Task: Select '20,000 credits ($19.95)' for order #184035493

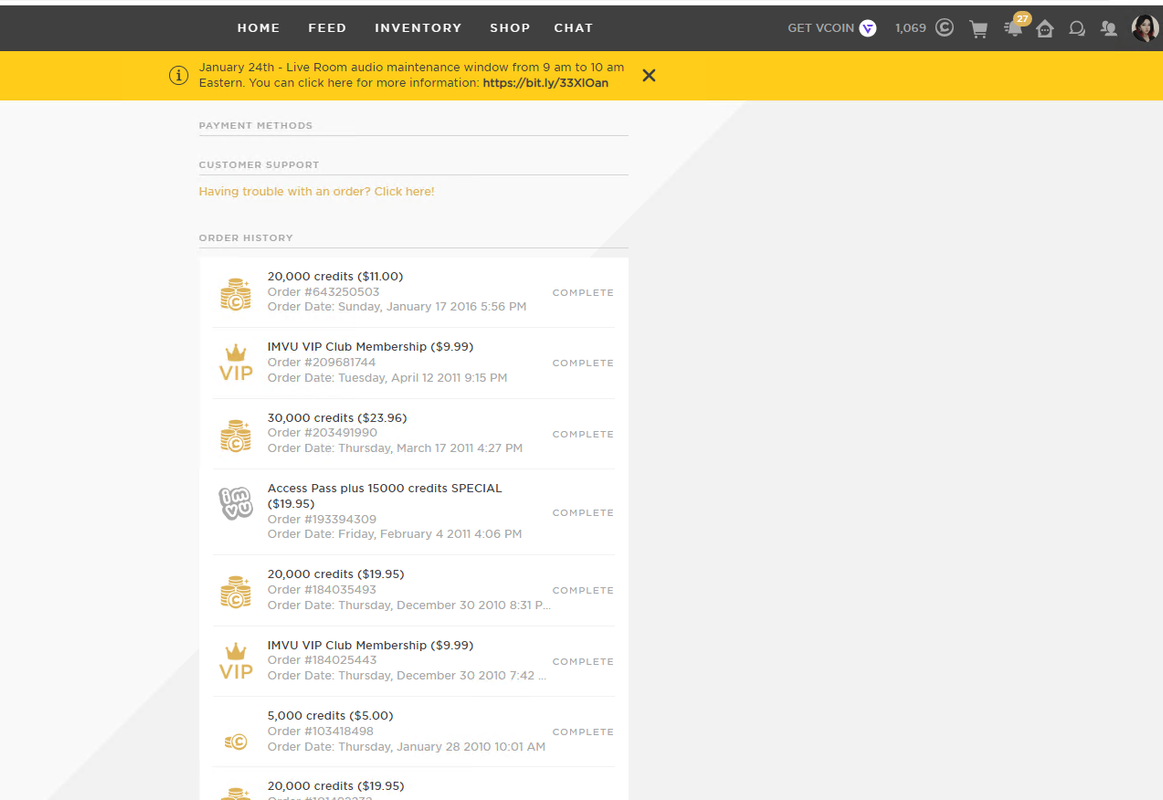Action: 336,575
